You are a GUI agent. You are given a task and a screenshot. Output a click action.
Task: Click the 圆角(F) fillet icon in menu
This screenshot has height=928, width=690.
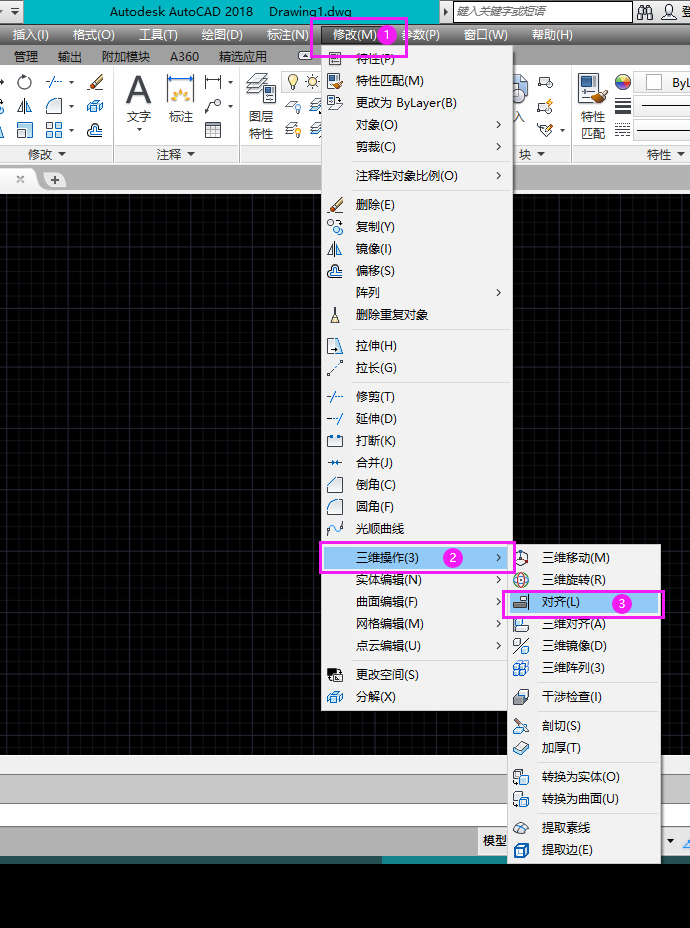coord(335,507)
